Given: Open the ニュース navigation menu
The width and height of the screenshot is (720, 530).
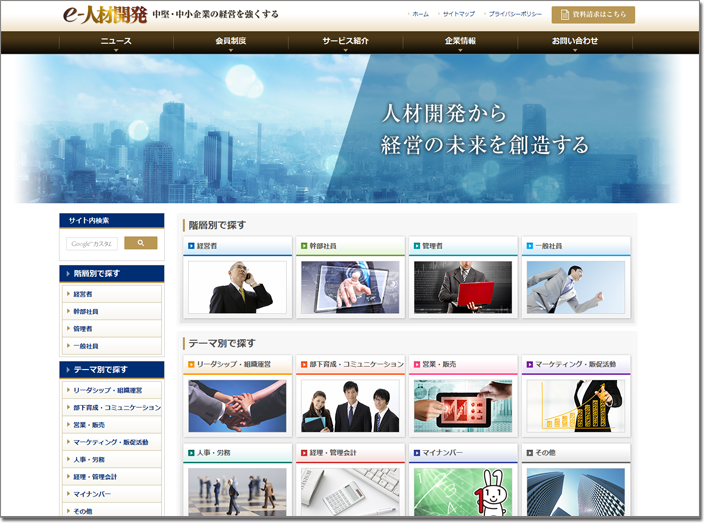Looking at the screenshot, I should [116, 41].
